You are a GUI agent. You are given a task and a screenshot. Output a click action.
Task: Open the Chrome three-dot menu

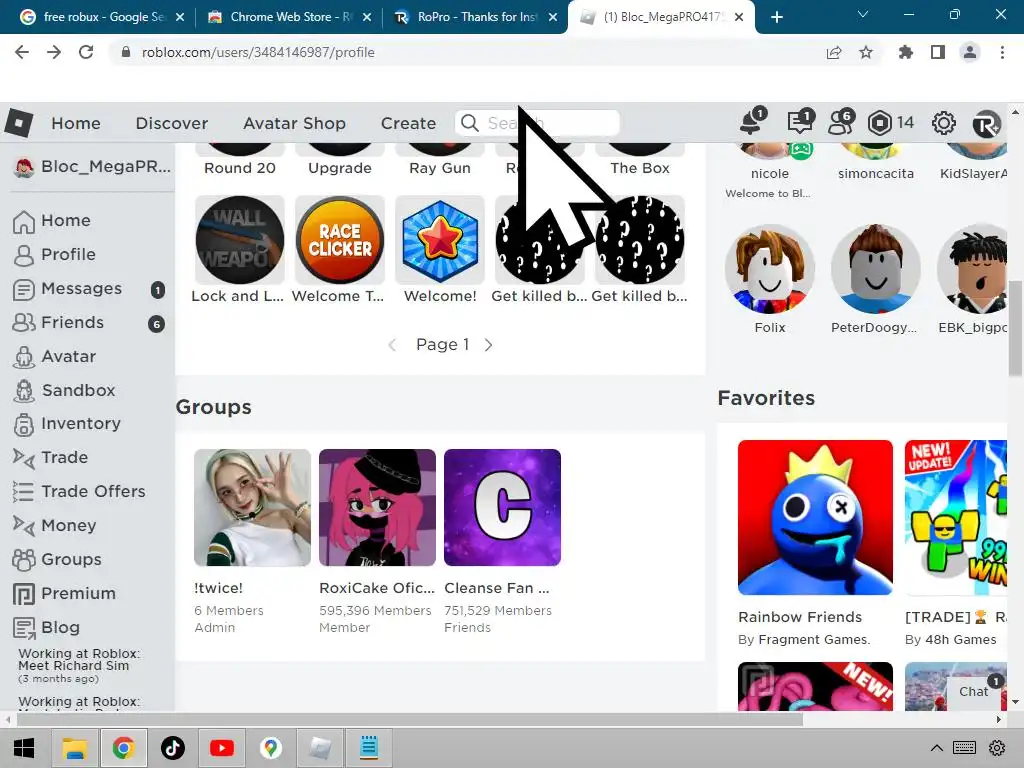tap(1002, 52)
